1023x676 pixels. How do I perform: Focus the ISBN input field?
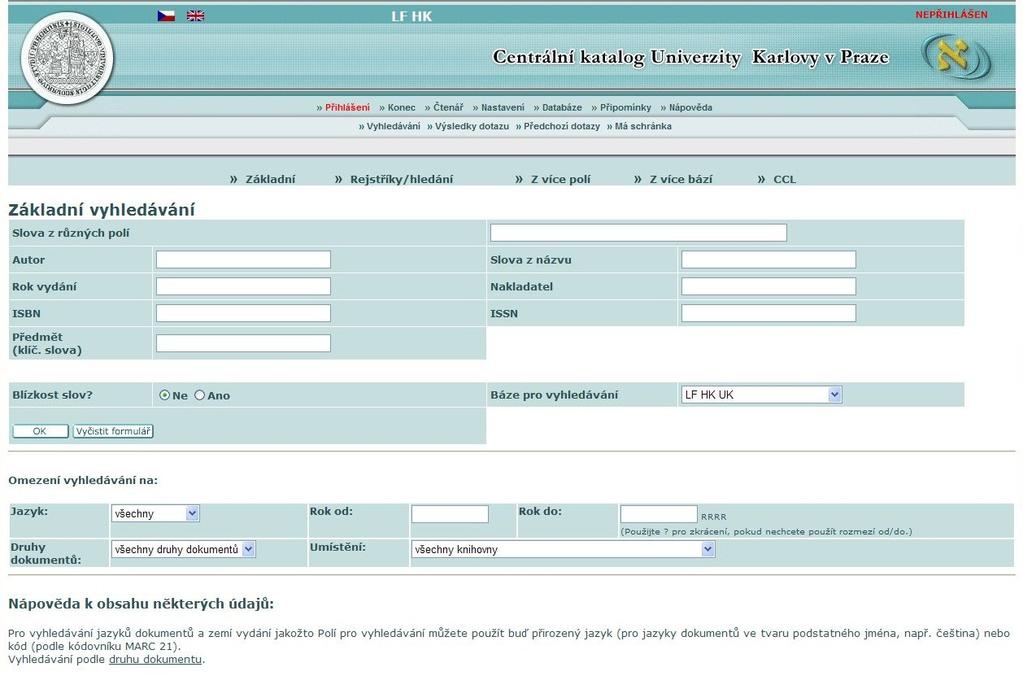[243, 313]
